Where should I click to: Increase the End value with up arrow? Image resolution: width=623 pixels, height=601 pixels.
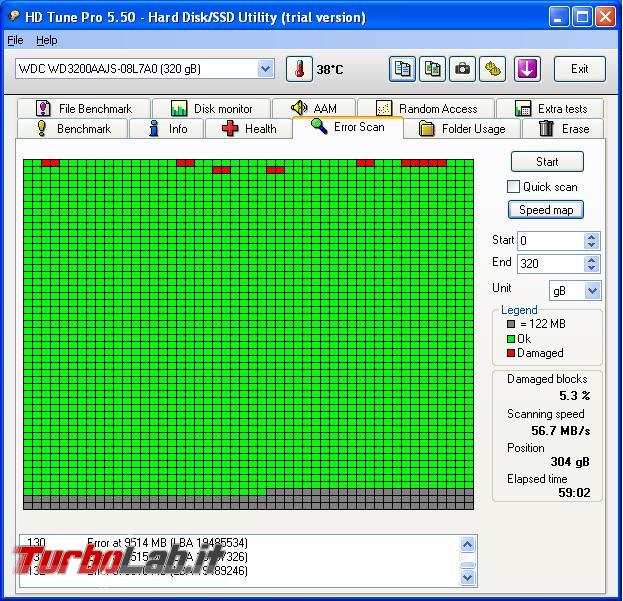pos(591,260)
